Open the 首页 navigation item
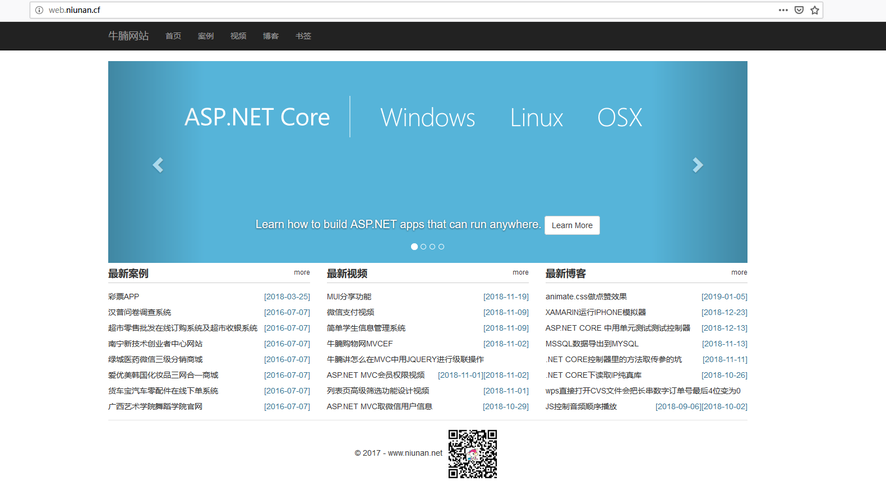 pos(173,36)
